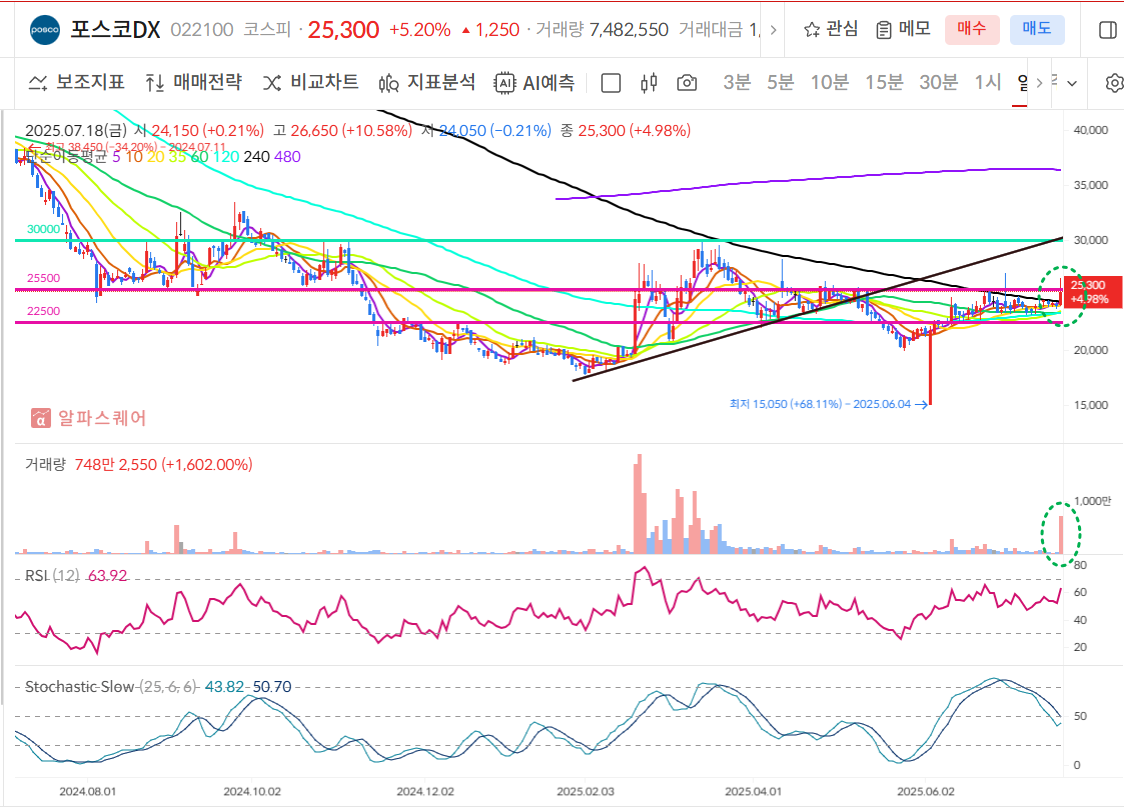This screenshot has height=808, width=1124.
Task: Capture the chart with the camera icon
Action: tap(685, 84)
